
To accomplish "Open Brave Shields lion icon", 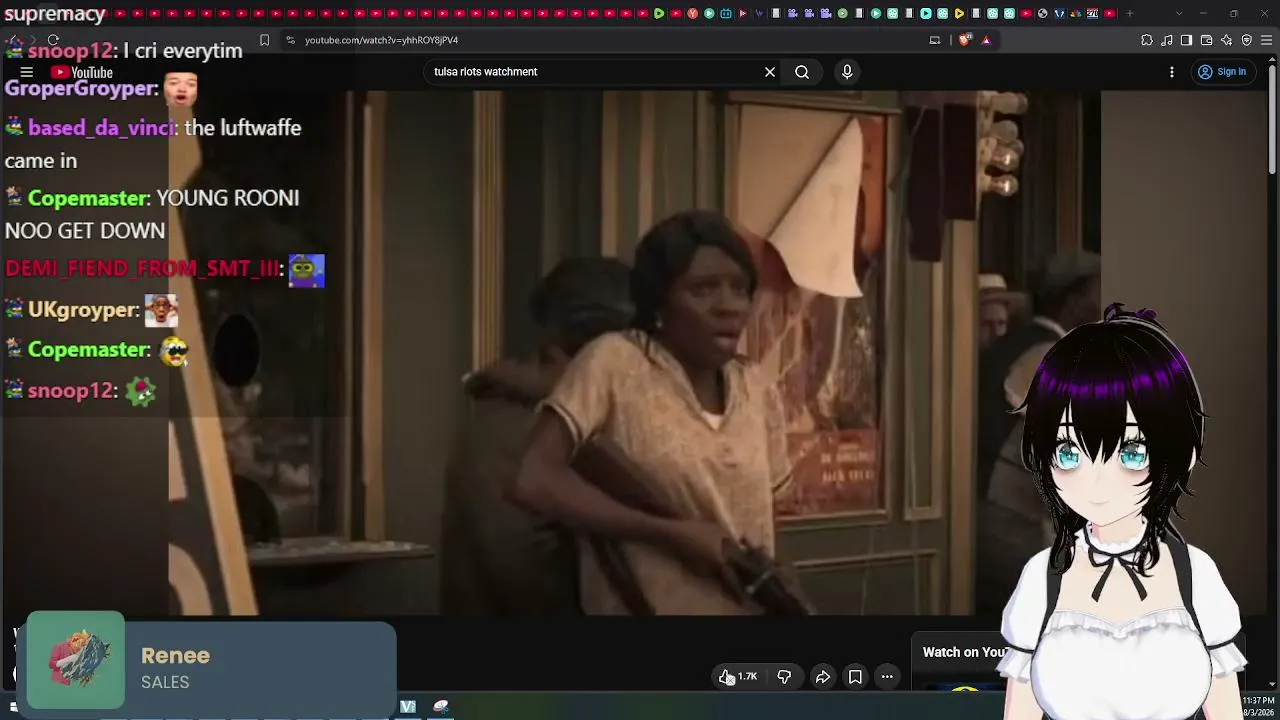I will tap(964, 40).
